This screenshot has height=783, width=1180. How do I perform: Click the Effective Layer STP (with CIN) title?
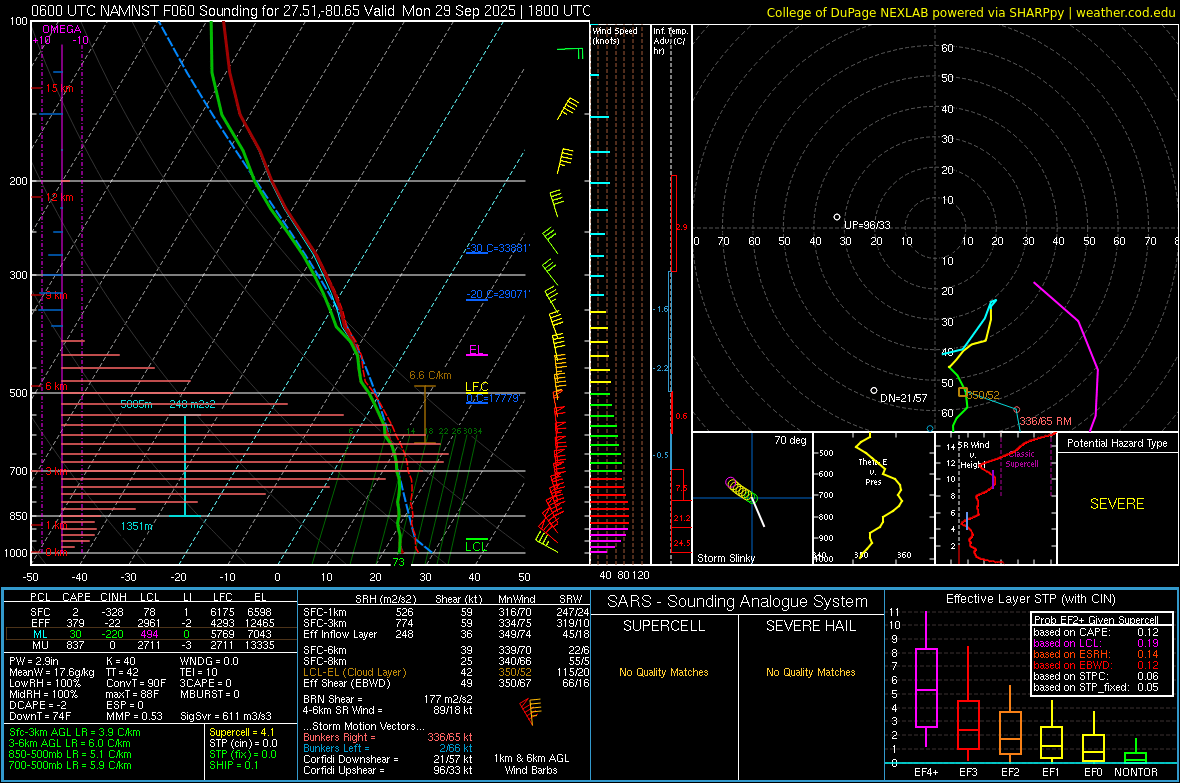tap(1030, 599)
